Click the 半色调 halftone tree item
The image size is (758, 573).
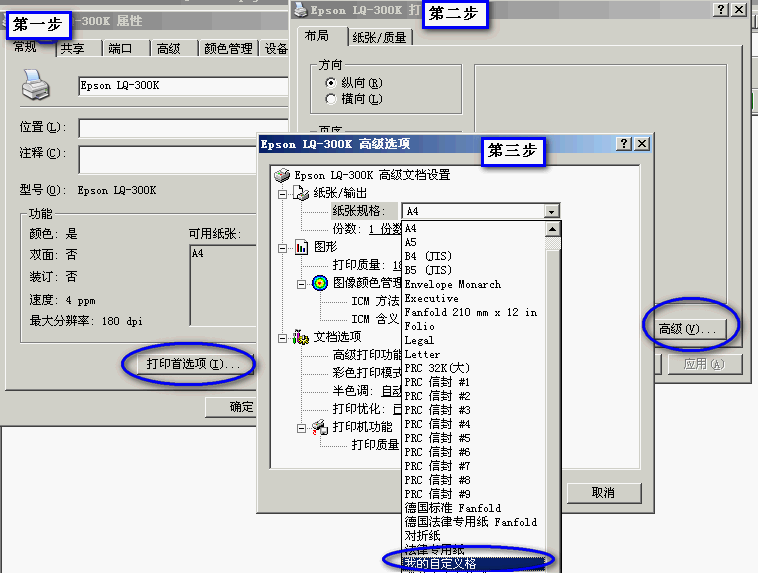(x=366, y=391)
